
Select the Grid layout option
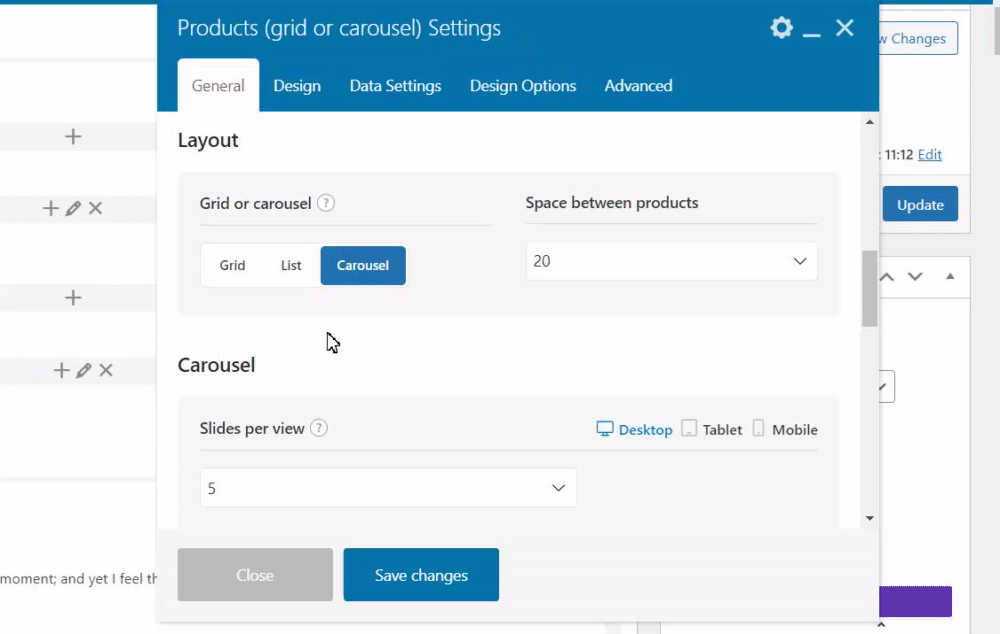point(233,266)
